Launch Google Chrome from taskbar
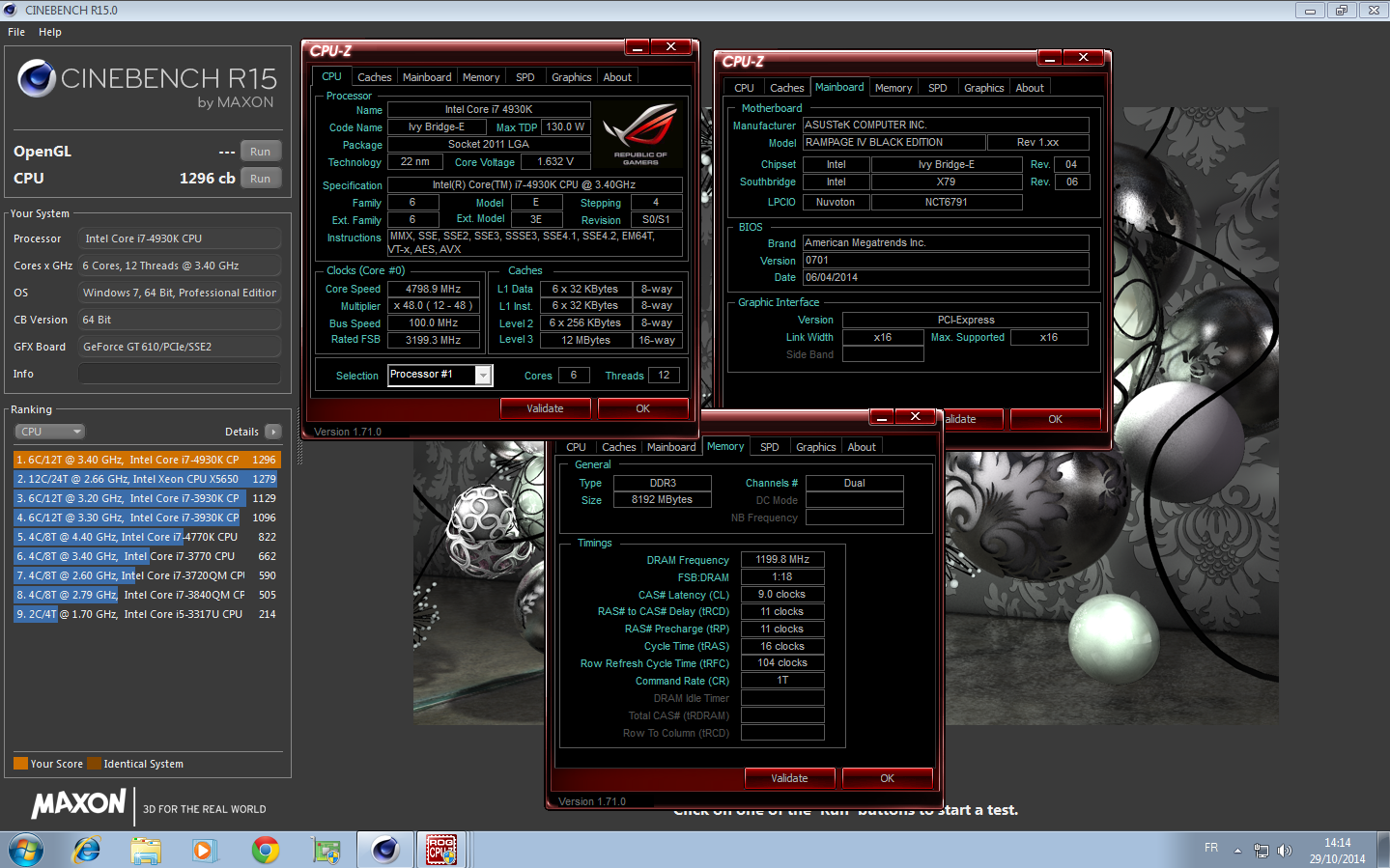This screenshot has width=1390, height=868. point(265,850)
